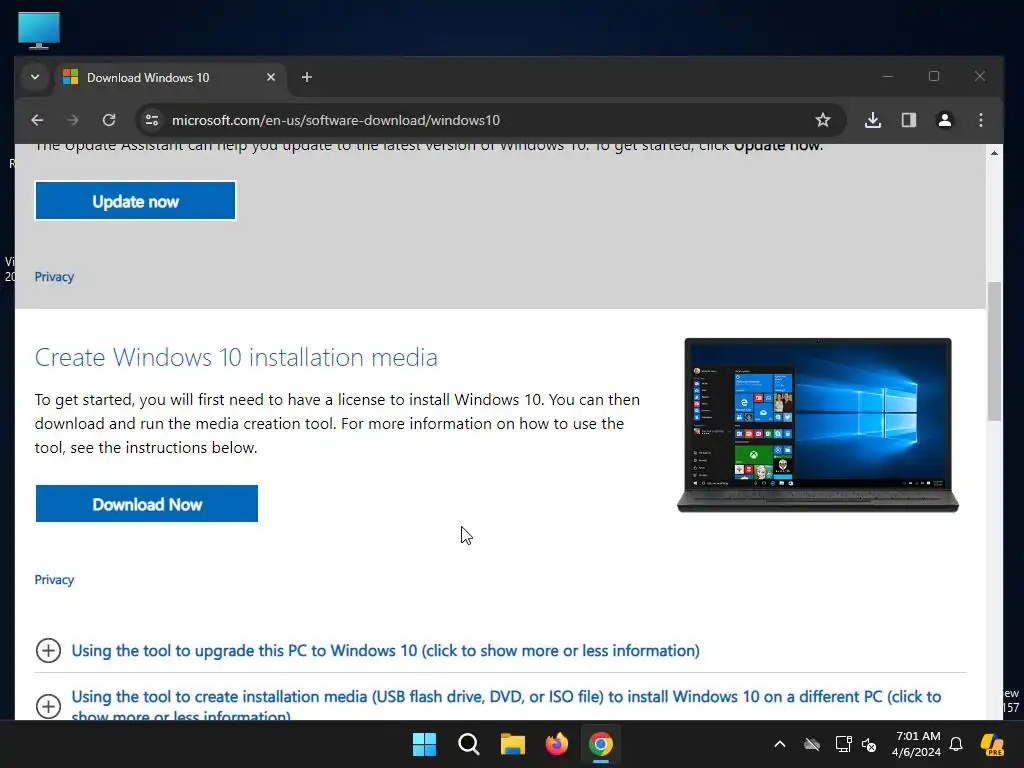Click the Update now button
The image size is (1024, 768).
tap(135, 201)
